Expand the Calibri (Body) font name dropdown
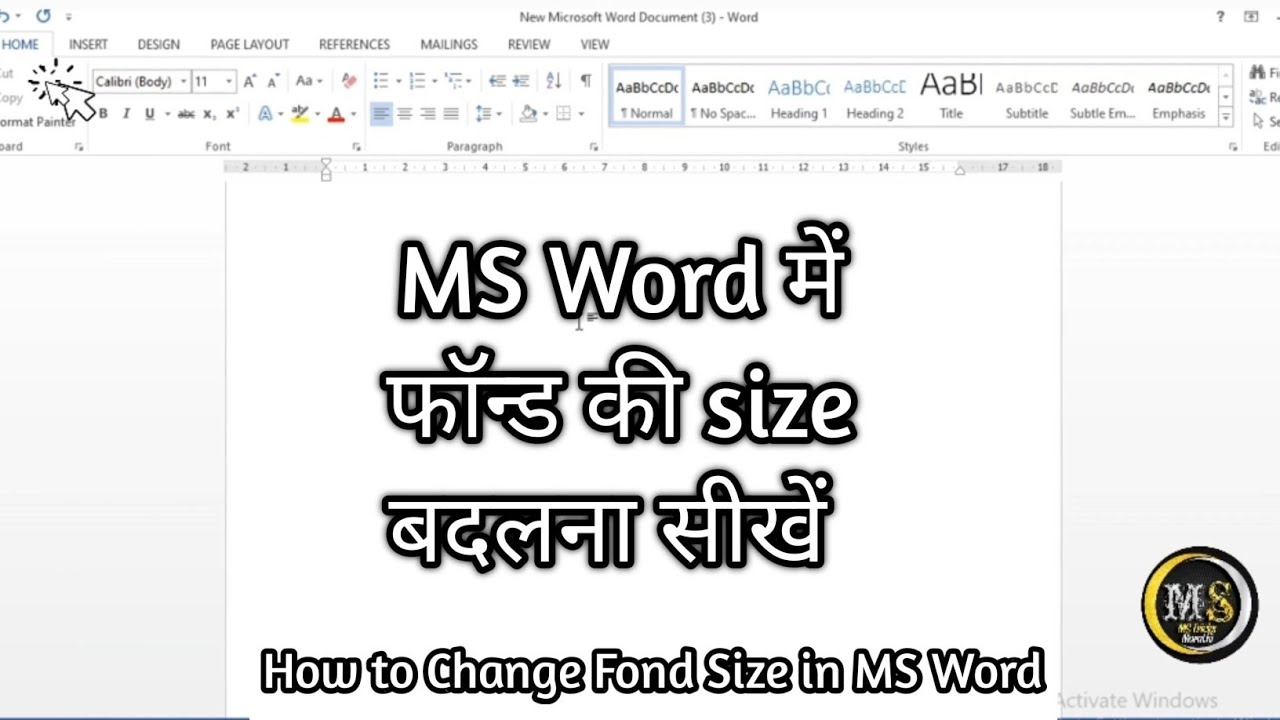 pyautogui.click(x=184, y=81)
